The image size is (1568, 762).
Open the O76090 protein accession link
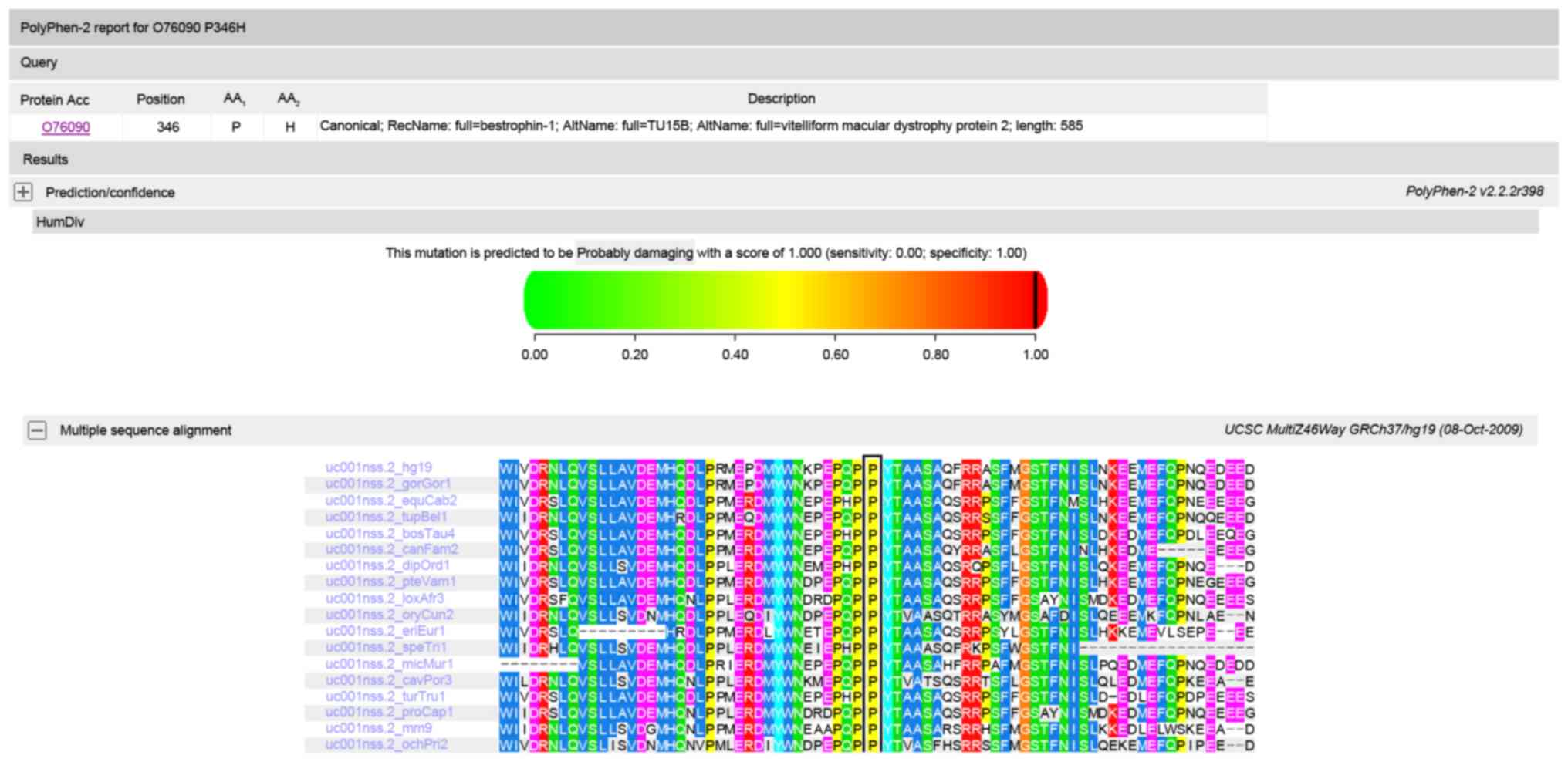tap(66, 127)
